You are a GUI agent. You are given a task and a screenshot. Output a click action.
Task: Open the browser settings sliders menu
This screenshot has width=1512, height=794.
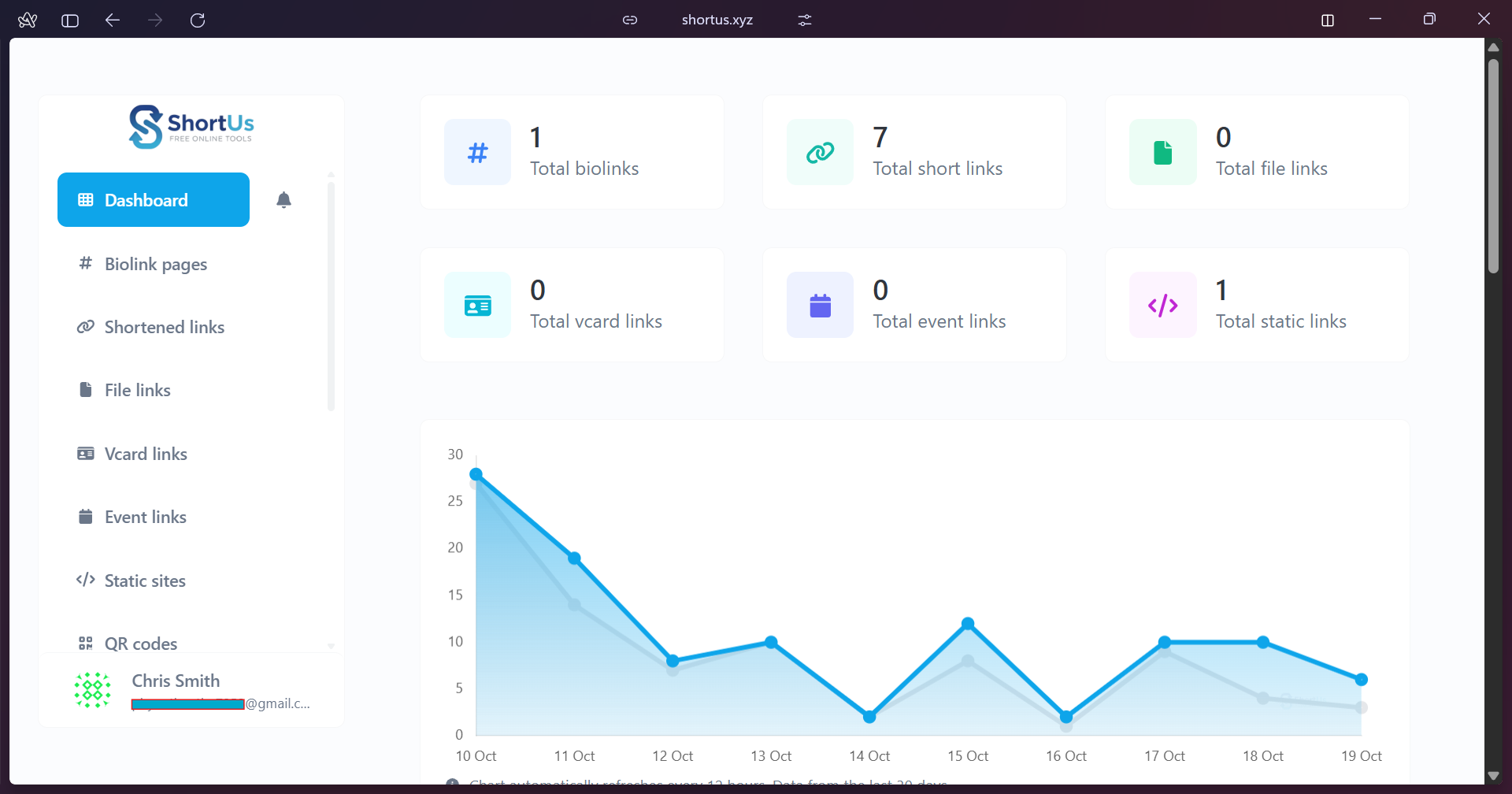(803, 20)
